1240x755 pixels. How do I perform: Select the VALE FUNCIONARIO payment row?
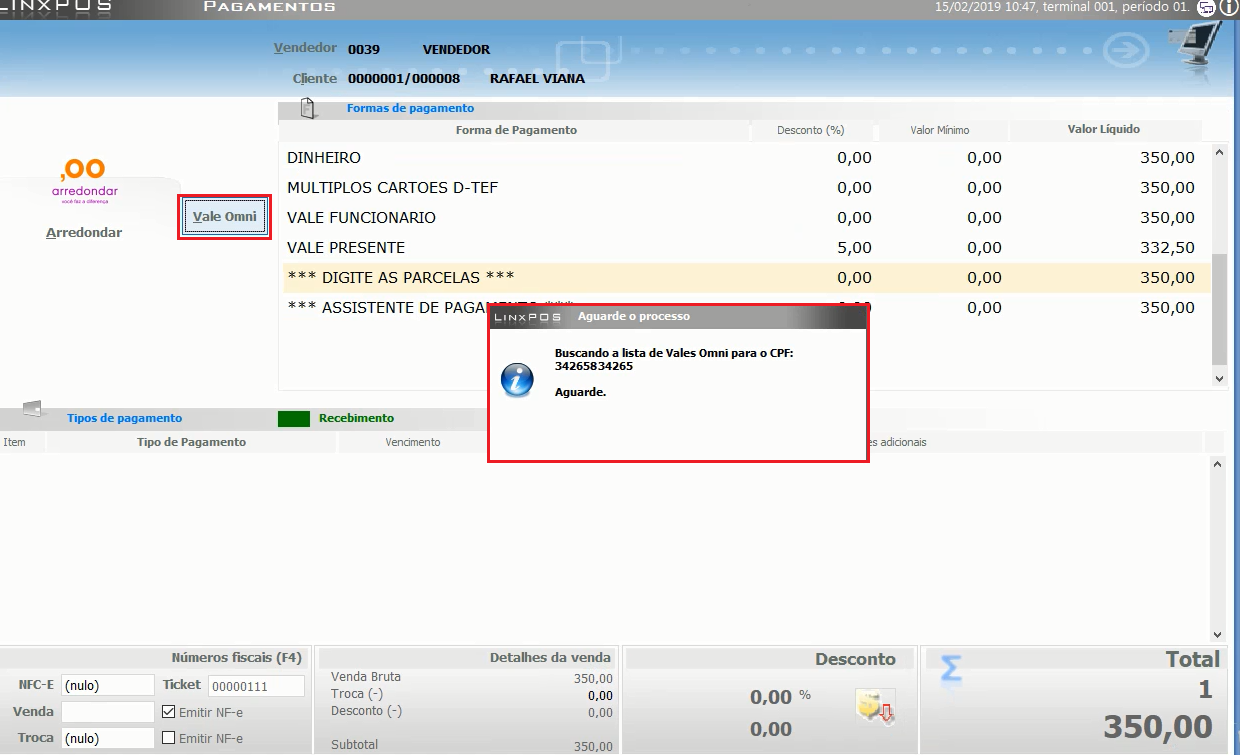point(745,218)
